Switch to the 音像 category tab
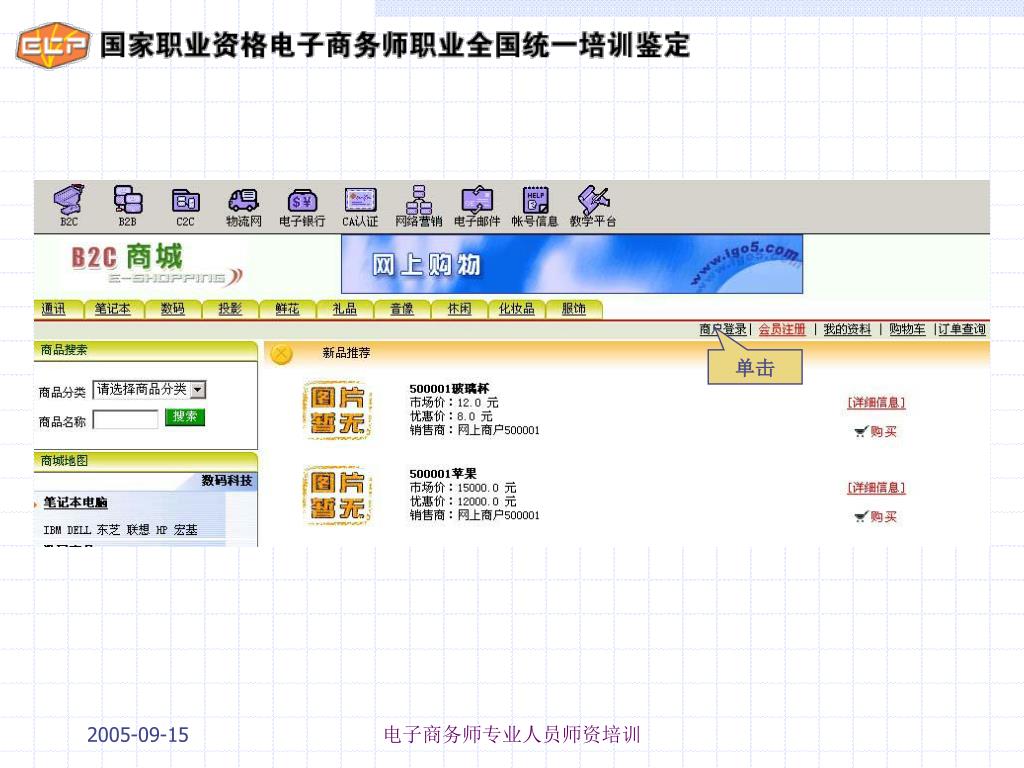The height and width of the screenshot is (768, 1024). pos(402,309)
